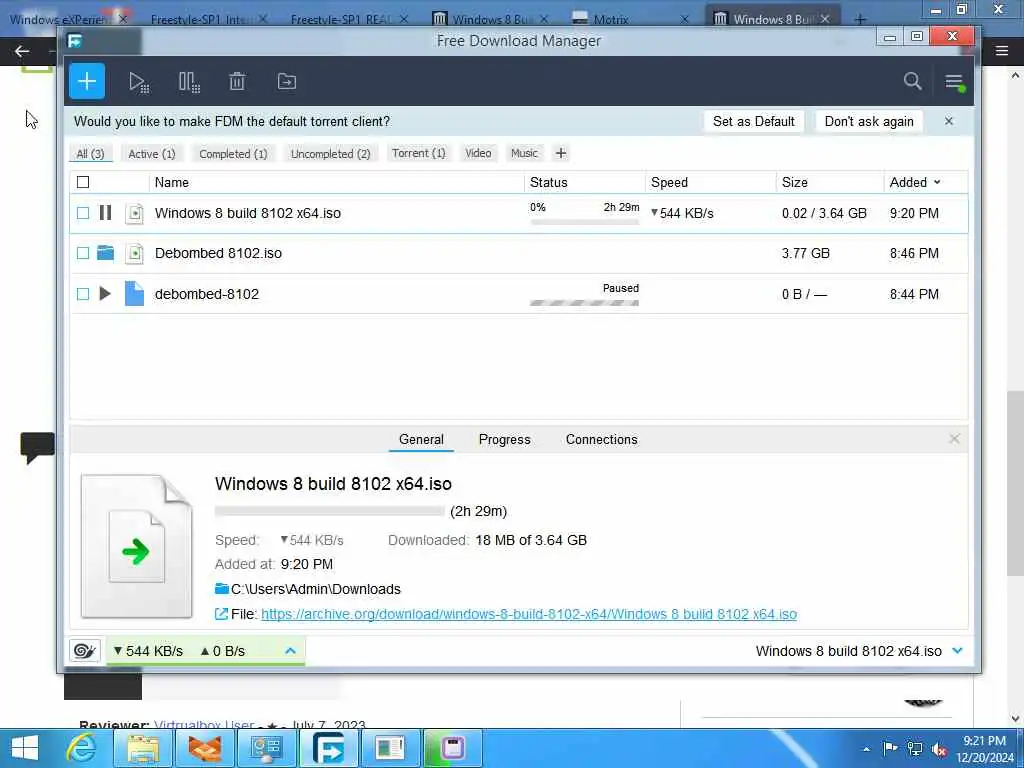
Task: Click striped Paused progress bar
Action: click(x=584, y=302)
